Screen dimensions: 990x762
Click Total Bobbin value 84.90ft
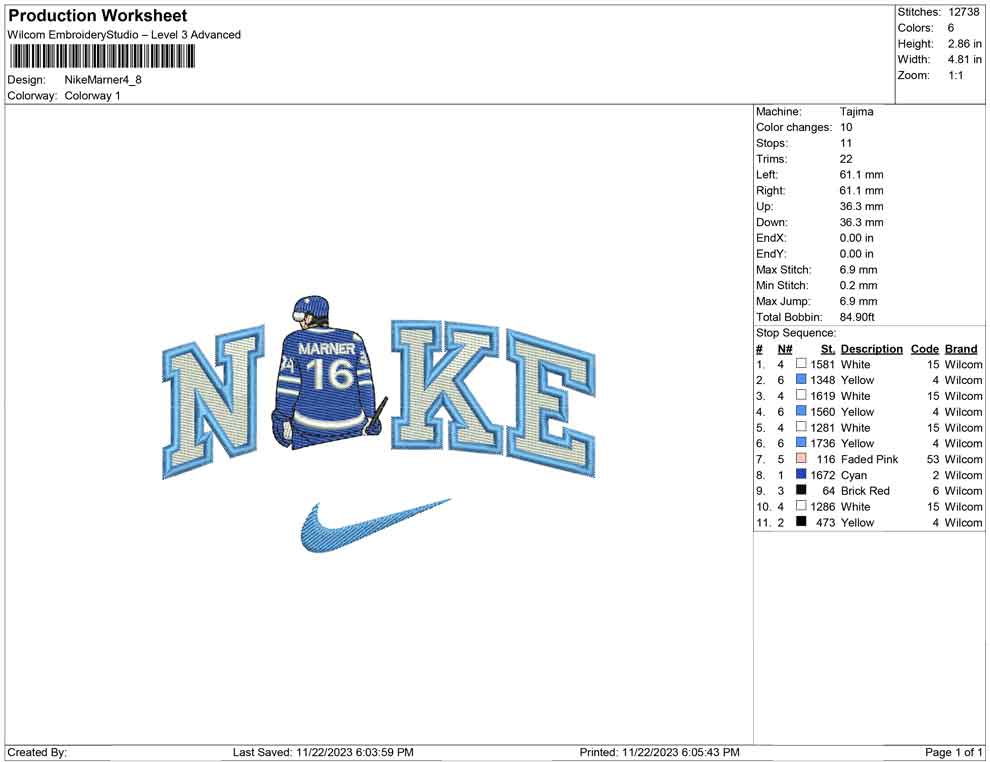pos(857,317)
